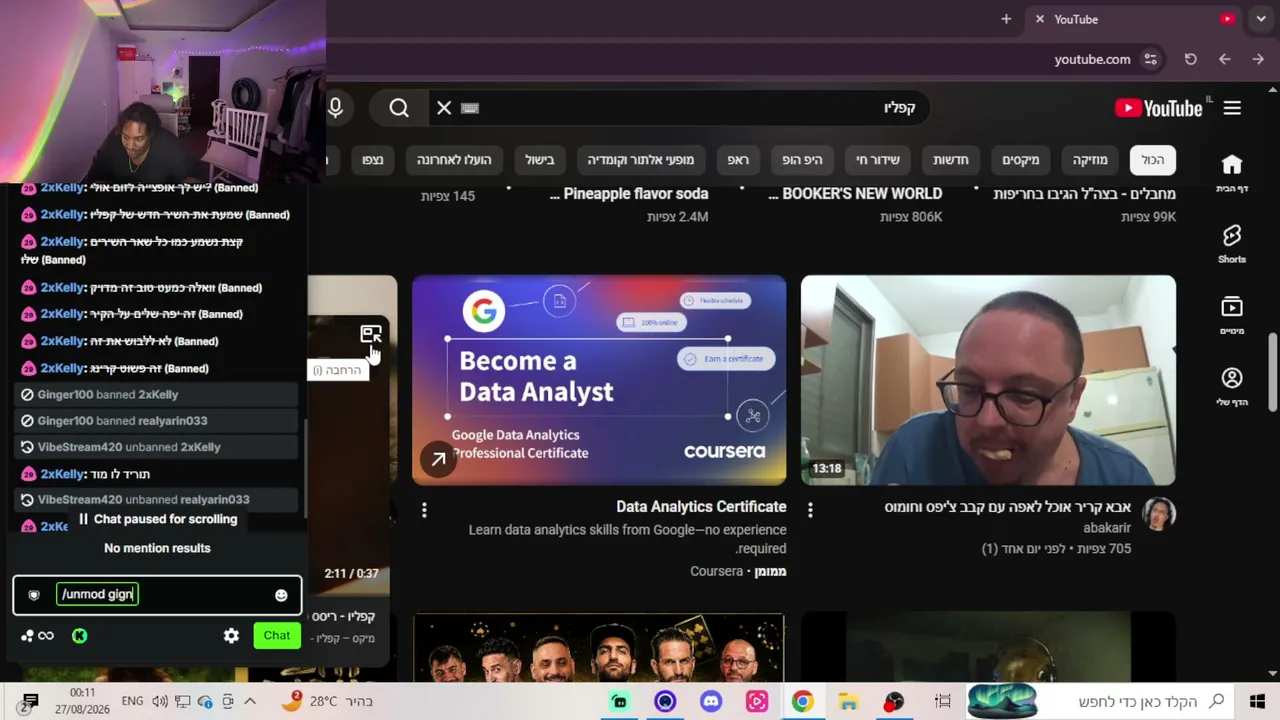Image resolution: width=1280 pixels, height=720 pixels.
Task: Open the on-screen keyboard in search box
Action: click(470, 108)
